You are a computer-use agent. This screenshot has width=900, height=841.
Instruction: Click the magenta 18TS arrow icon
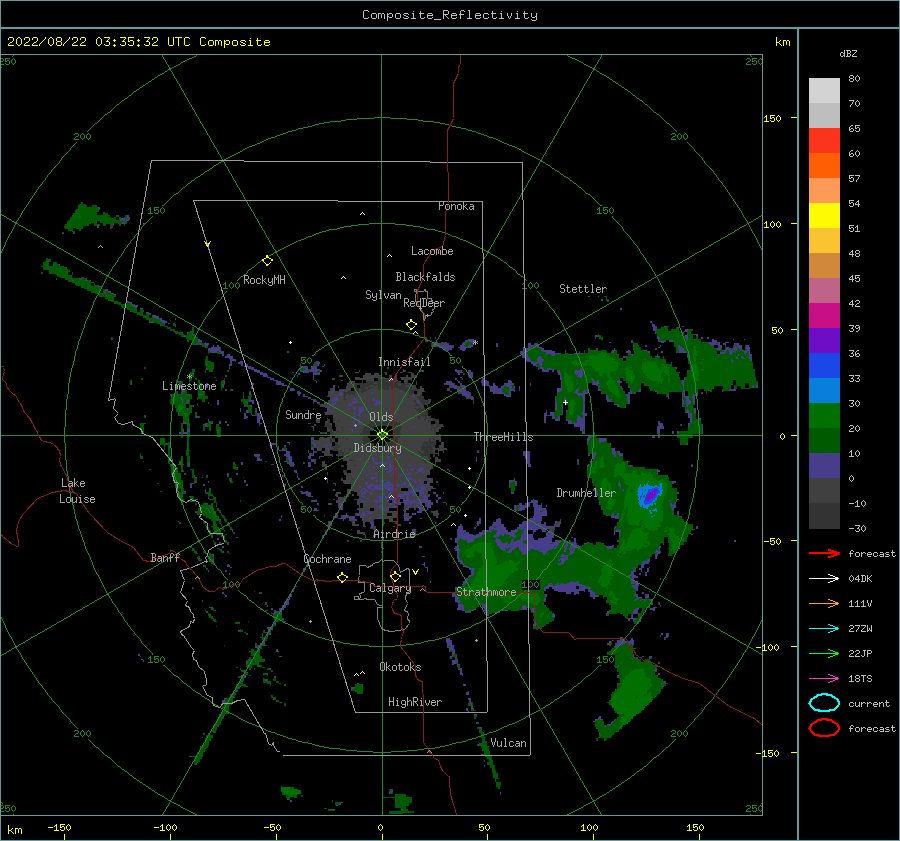pyautogui.click(x=824, y=679)
